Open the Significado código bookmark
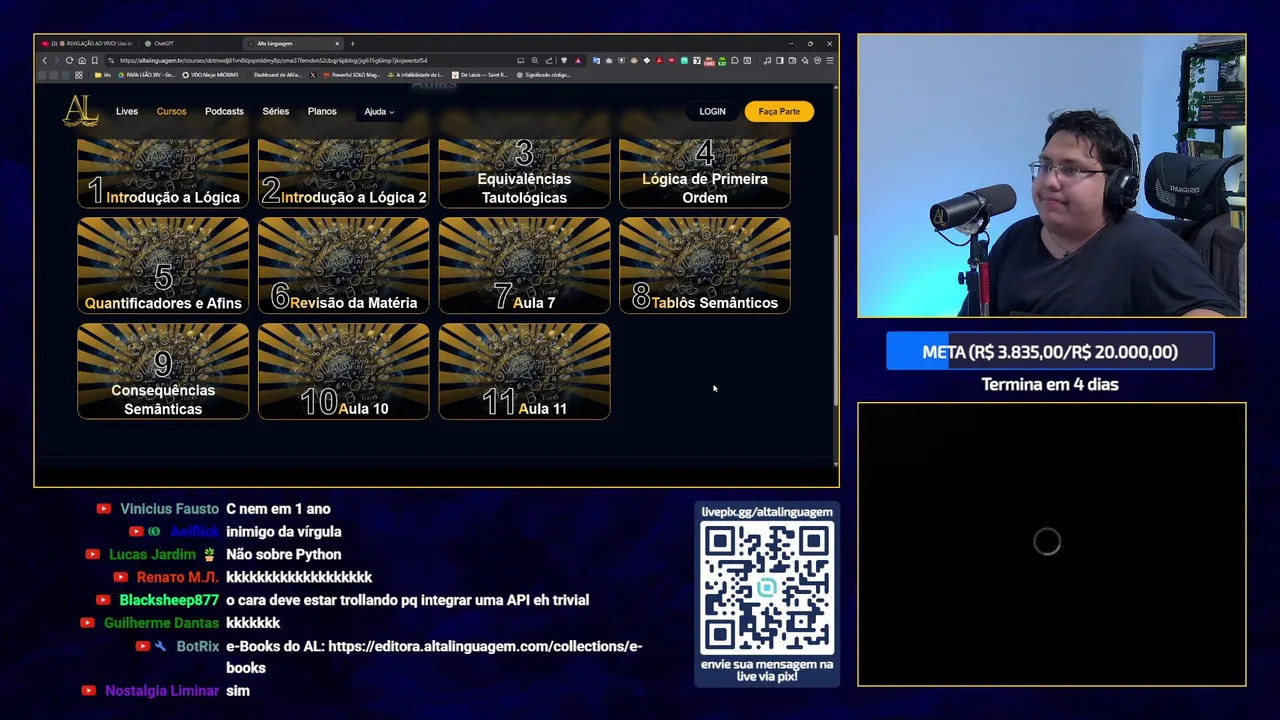Screen dimensions: 1280x720 coord(543,75)
